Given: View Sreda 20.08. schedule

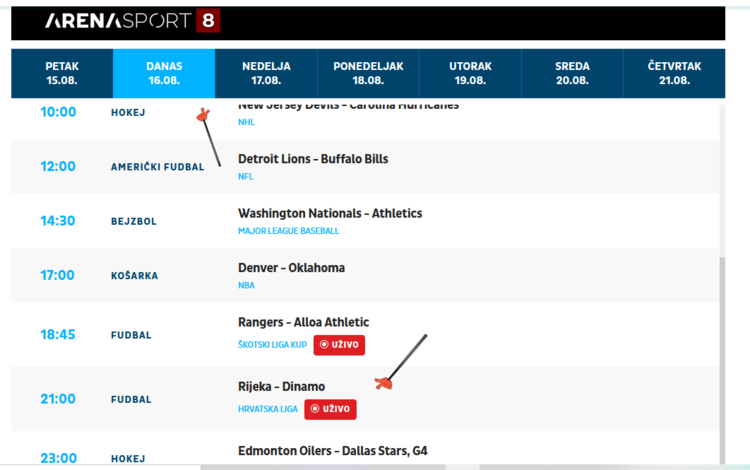Looking at the screenshot, I should tap(572, 73).
